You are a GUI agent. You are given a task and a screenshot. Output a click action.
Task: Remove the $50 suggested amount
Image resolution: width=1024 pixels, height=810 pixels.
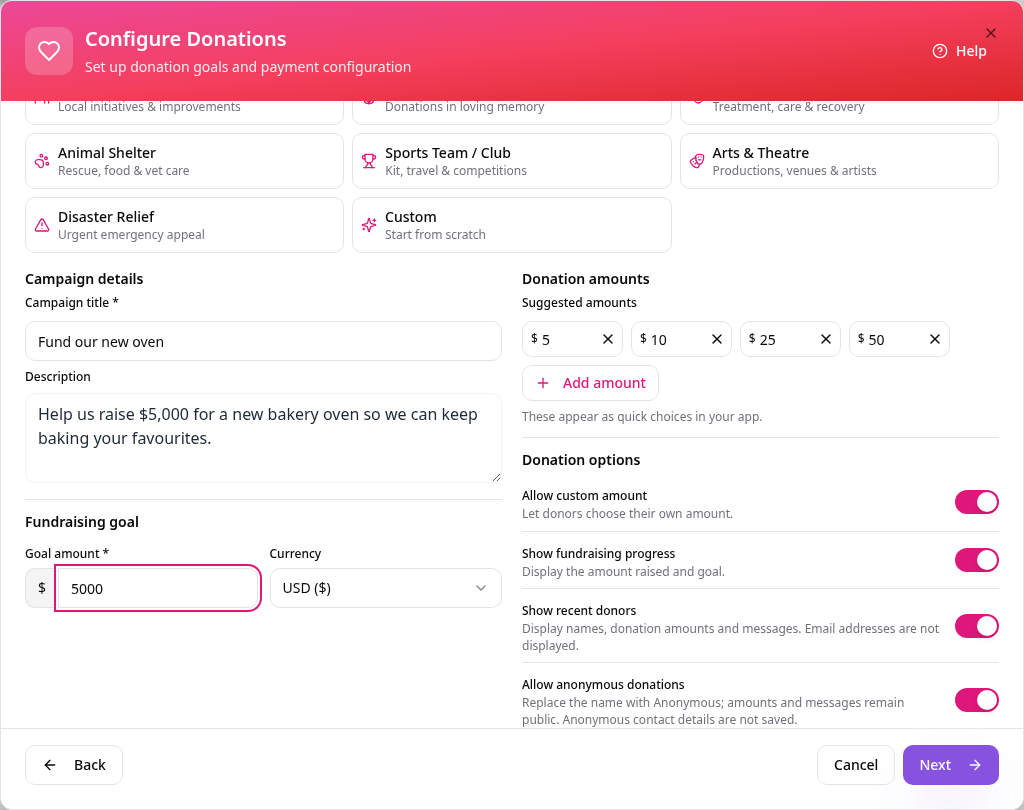click(x=935, y=339)
